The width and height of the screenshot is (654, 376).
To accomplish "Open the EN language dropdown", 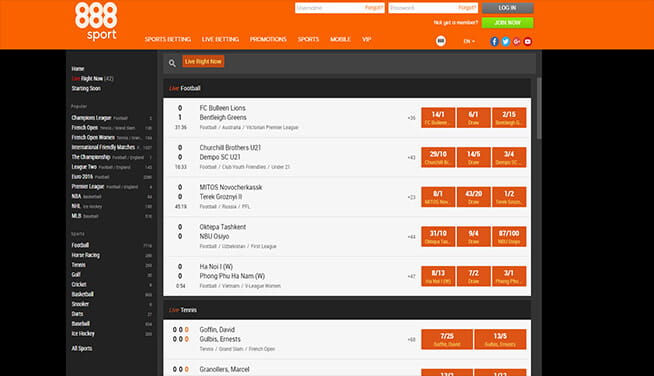I will (469, 41).
